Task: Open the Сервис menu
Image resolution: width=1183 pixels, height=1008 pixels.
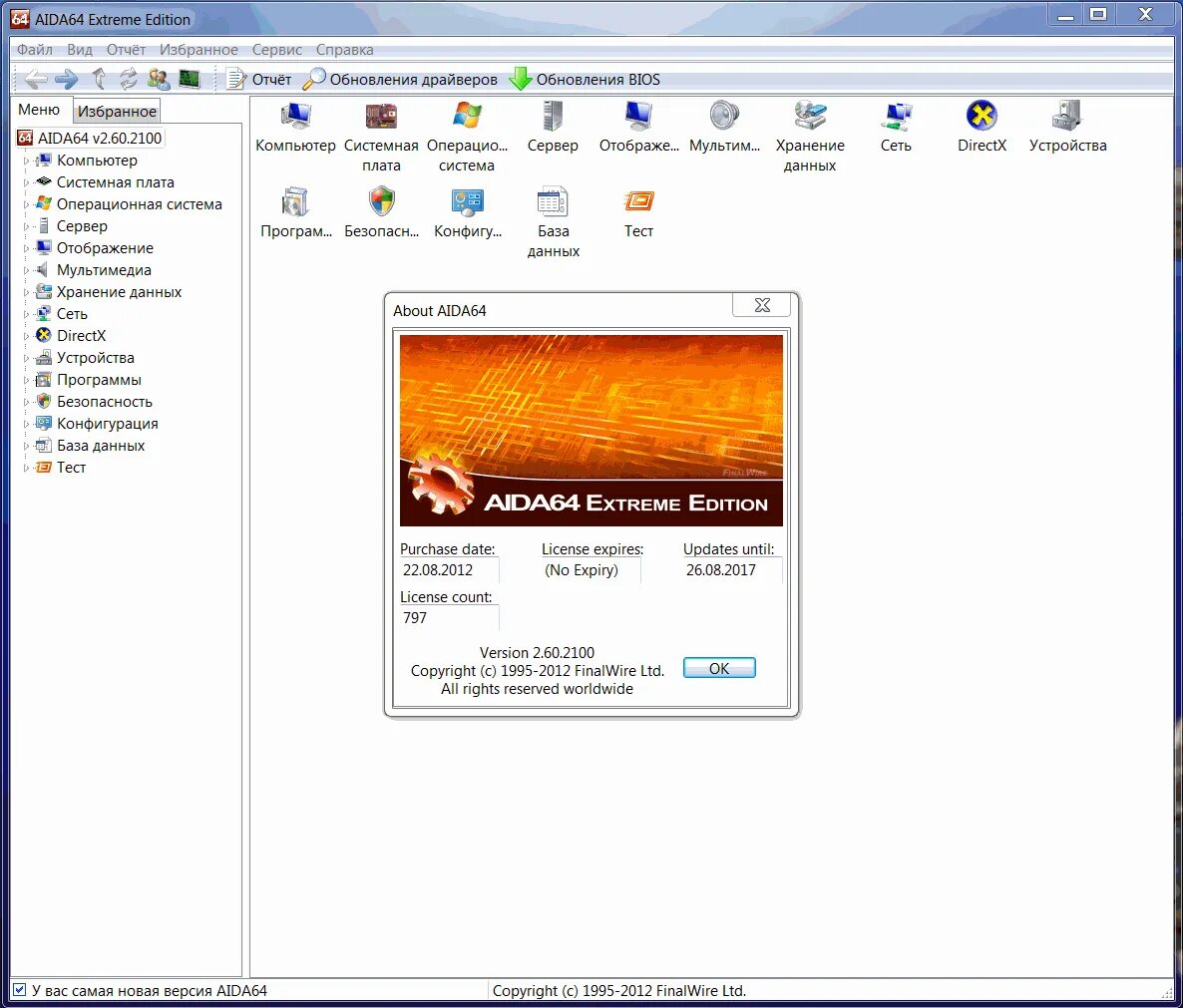Action: tap(277, 50)
